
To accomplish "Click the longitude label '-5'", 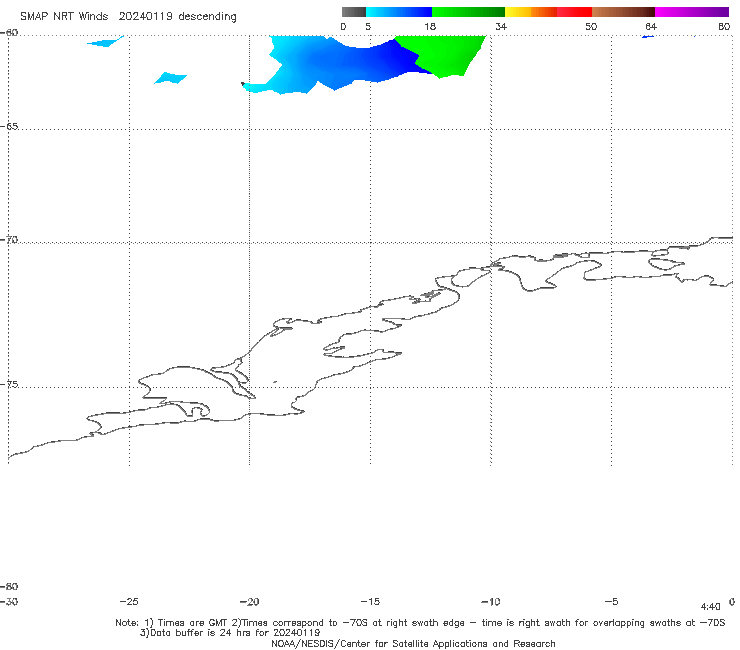I will coord(611,601).
